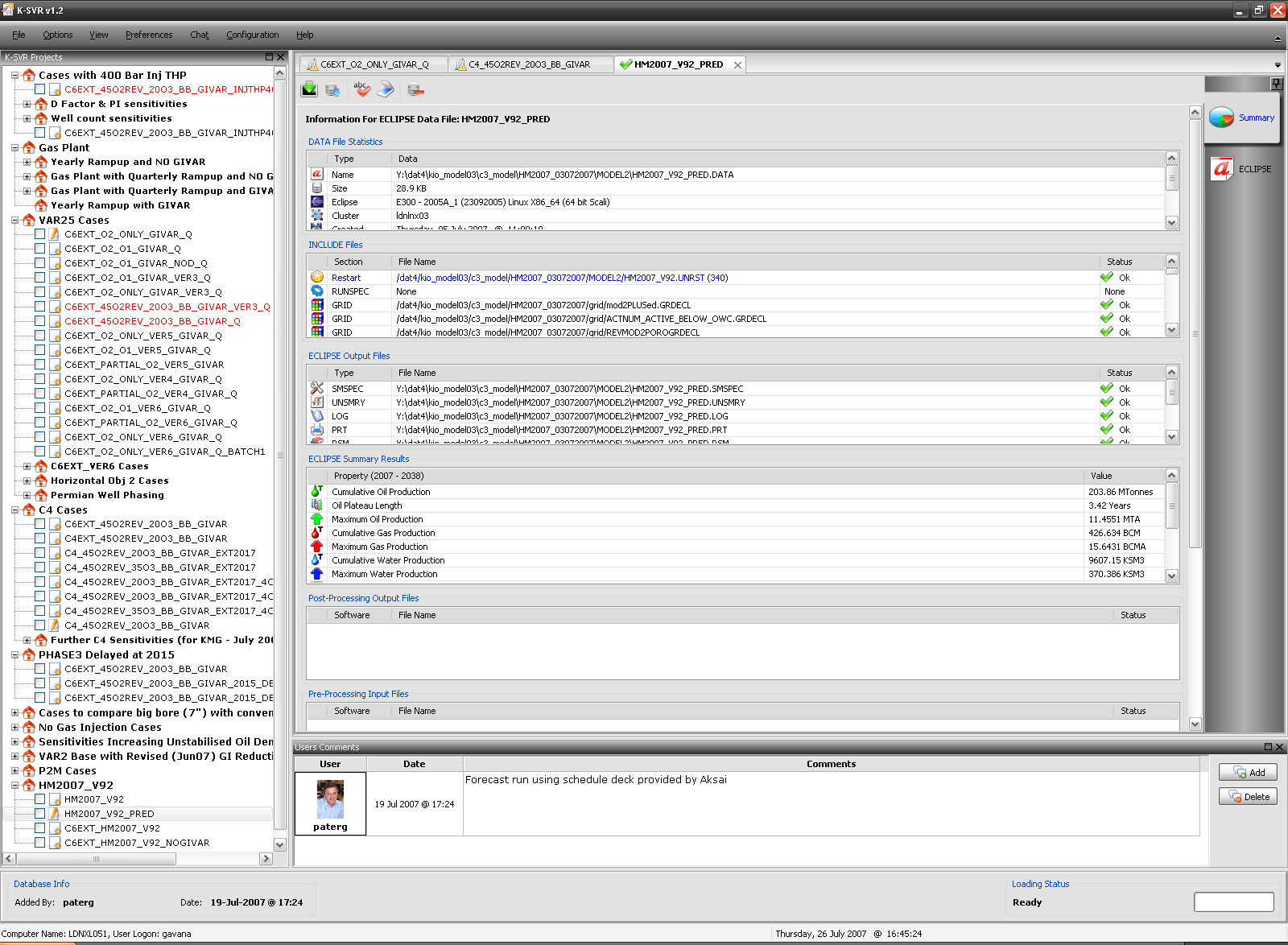Expand the P2M Cases folder
Image resolution: width=1288 pixels, height=945 pixels.
[x=15, y=770]
